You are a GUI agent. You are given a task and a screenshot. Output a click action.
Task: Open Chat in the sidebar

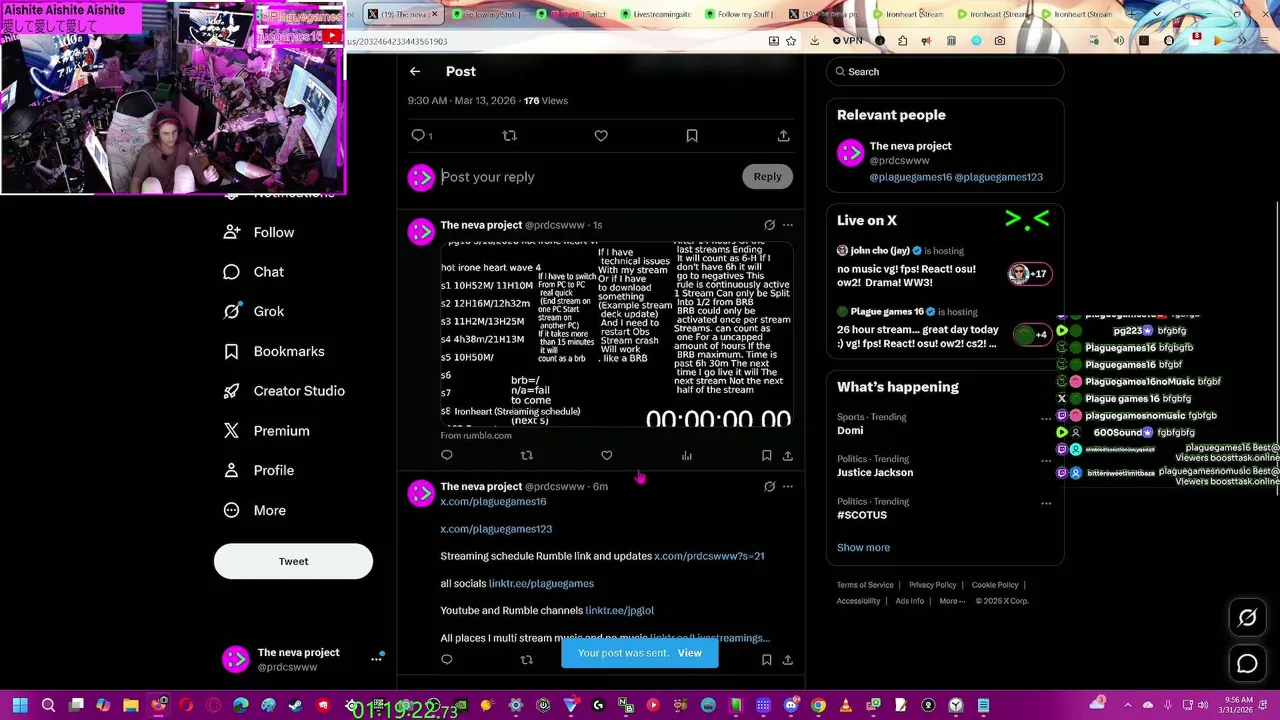point(254,272)
